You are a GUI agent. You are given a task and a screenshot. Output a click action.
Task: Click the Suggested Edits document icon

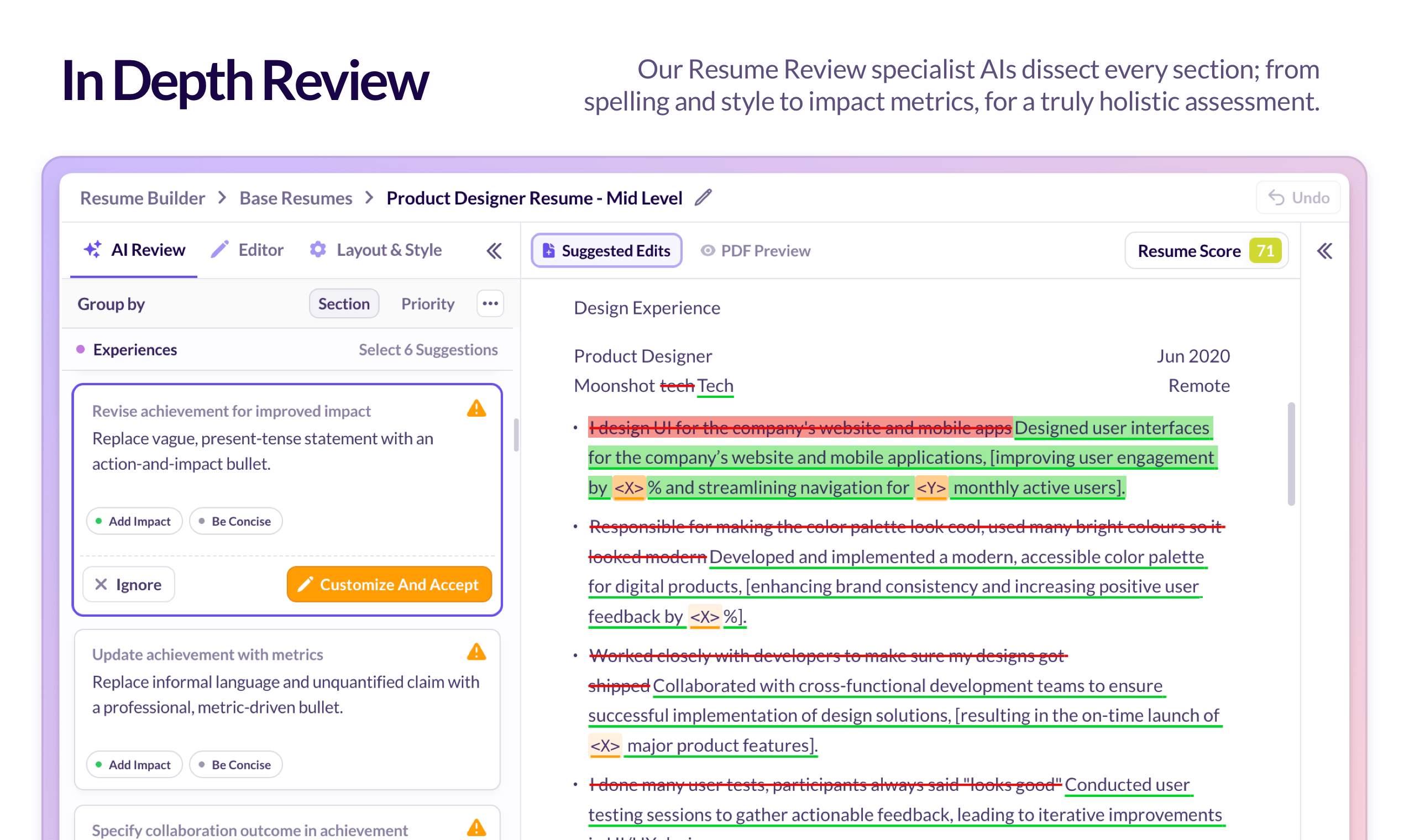tap(548, 250)
